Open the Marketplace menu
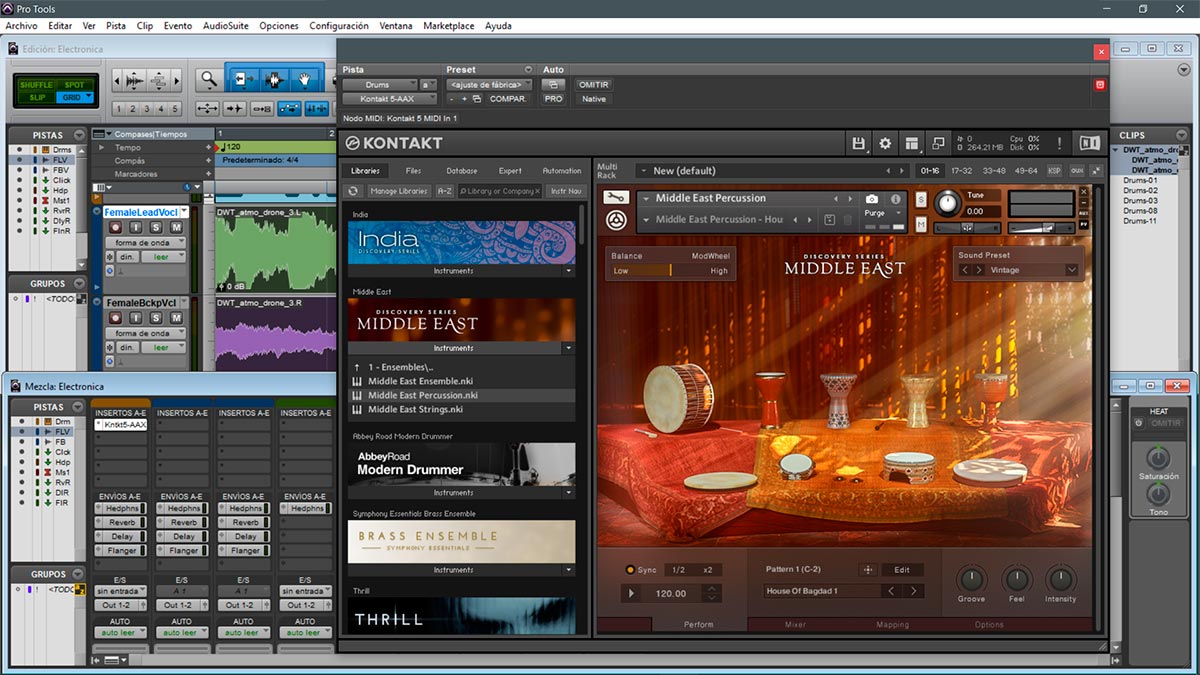 [449, 25]
